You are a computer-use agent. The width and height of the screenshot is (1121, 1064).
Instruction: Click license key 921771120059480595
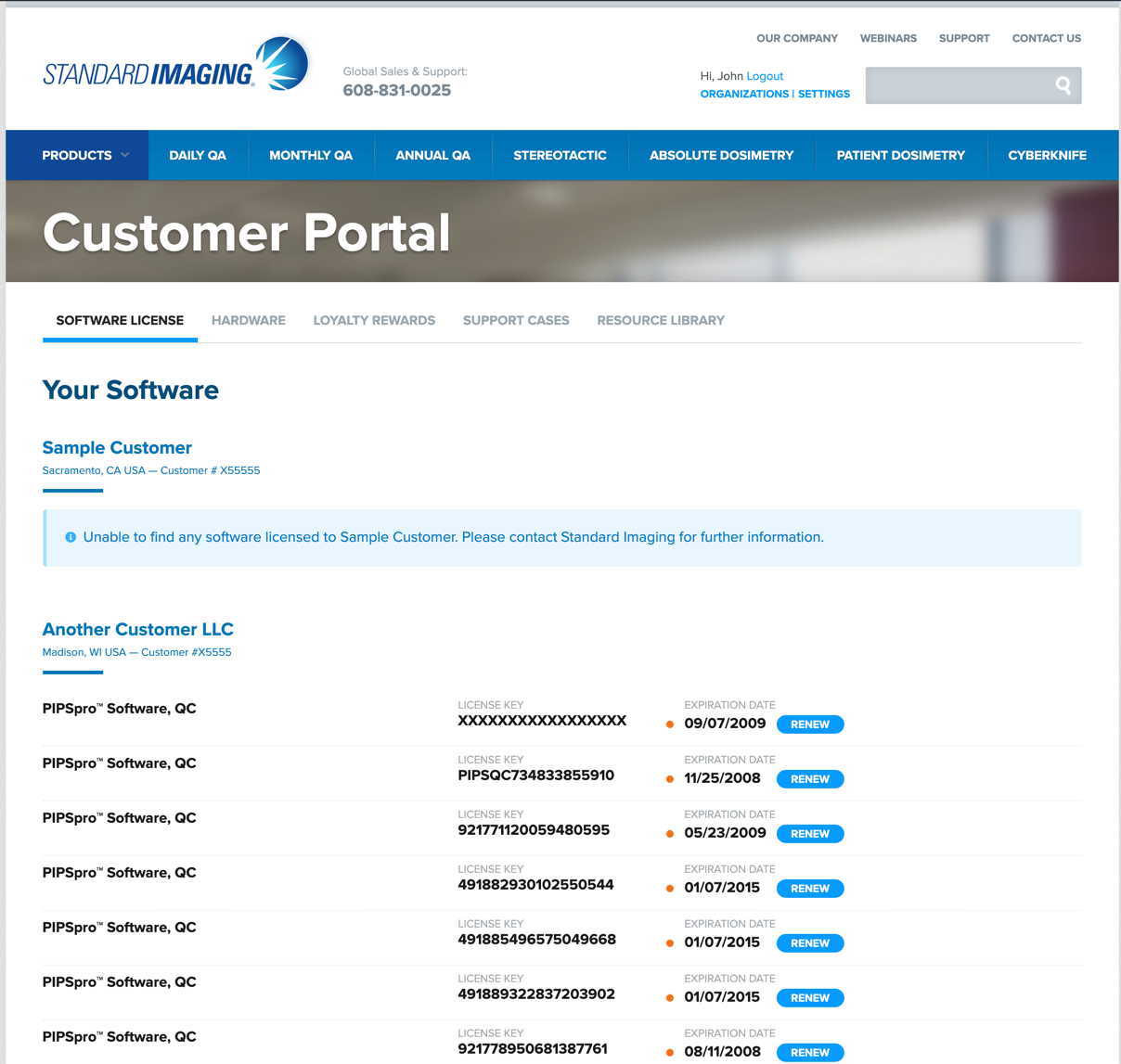[x=534, y=830]
